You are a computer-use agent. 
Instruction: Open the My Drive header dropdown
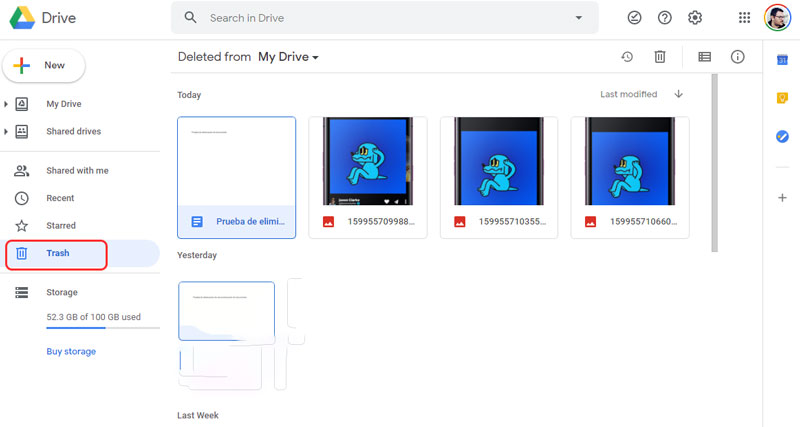click(288, 57)
